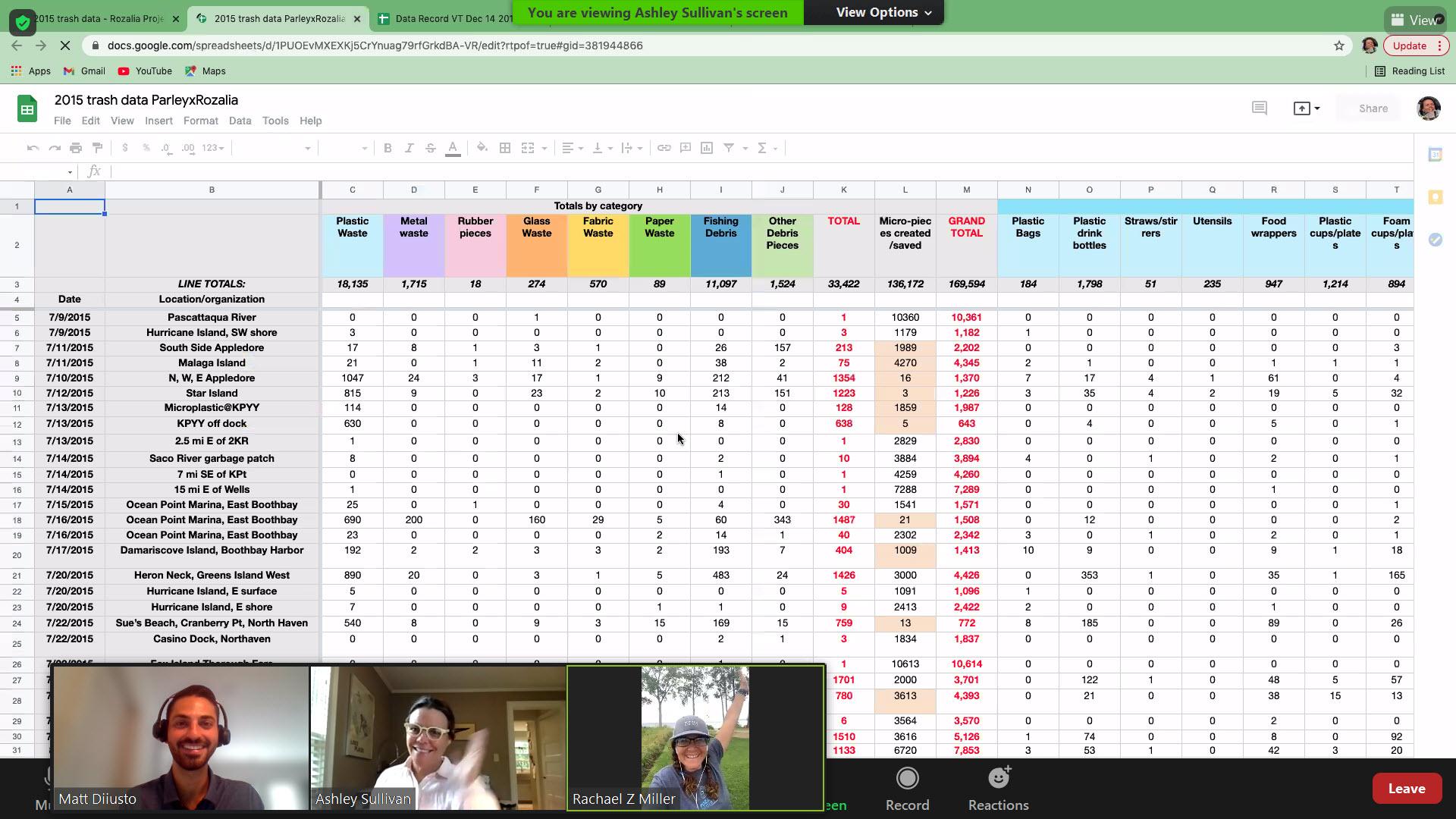Viewport: 1456px width, 819px height.
Task: Open the fill color picker
Action: click(482, 148)
